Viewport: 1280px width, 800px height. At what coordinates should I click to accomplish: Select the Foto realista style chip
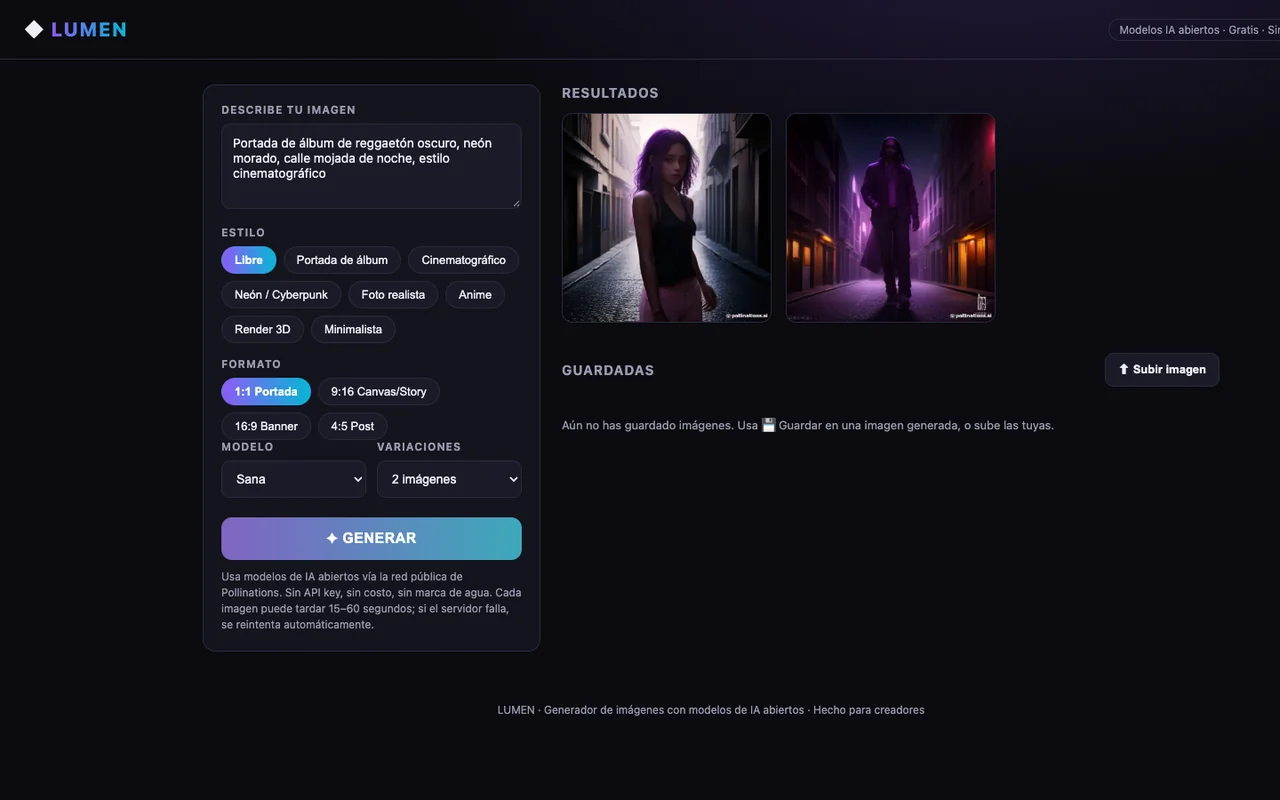click(393, 295)
